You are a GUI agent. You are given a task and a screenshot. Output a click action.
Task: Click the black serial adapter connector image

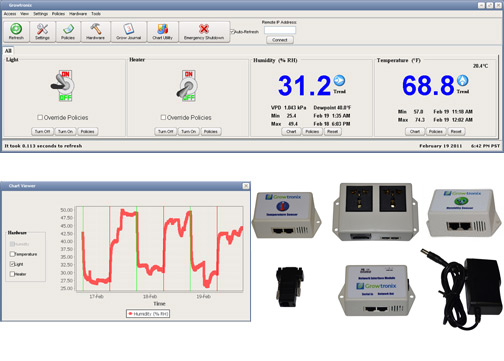pos(289,287)
